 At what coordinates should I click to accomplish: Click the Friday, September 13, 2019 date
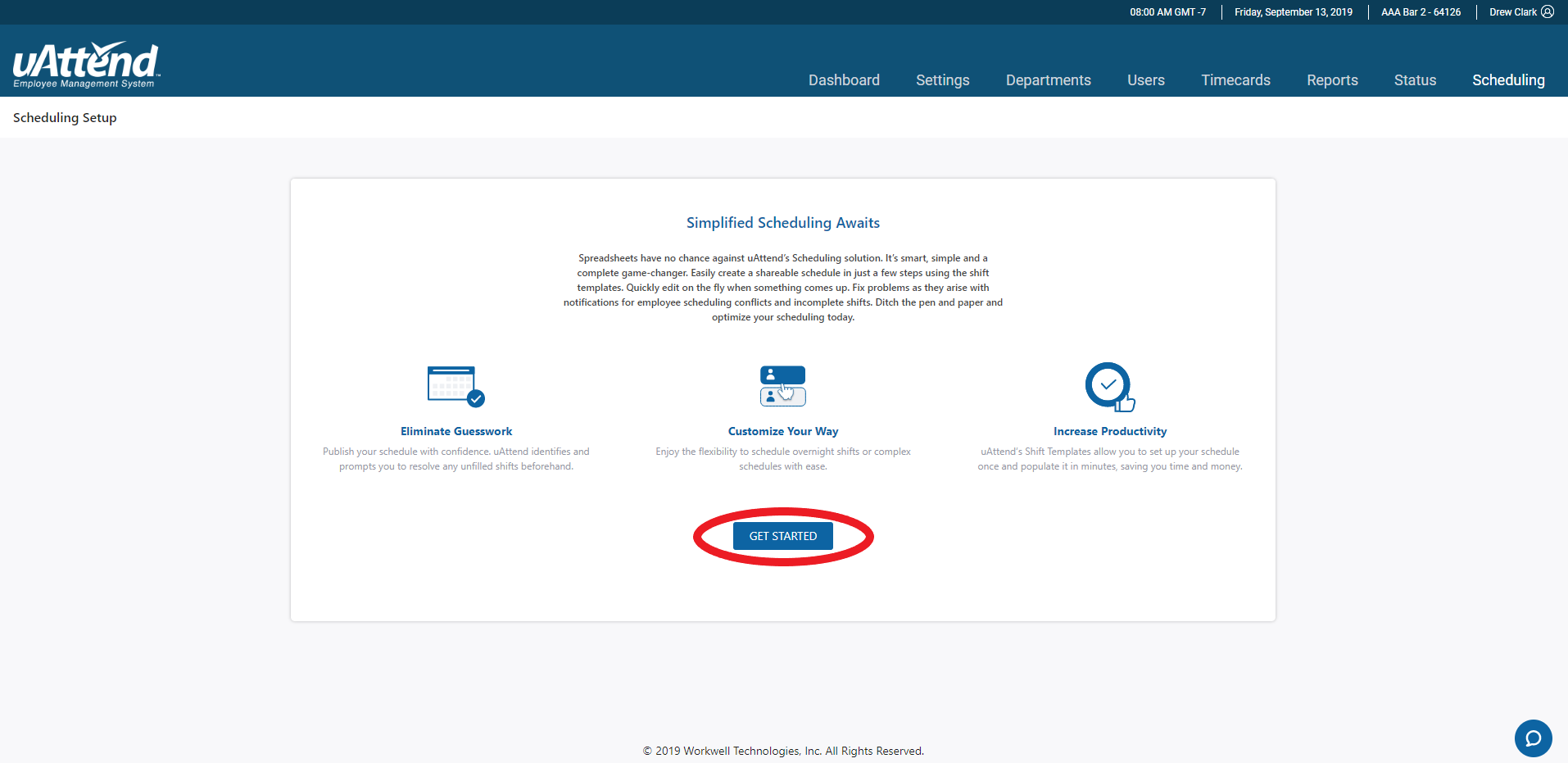[1293, 12]
